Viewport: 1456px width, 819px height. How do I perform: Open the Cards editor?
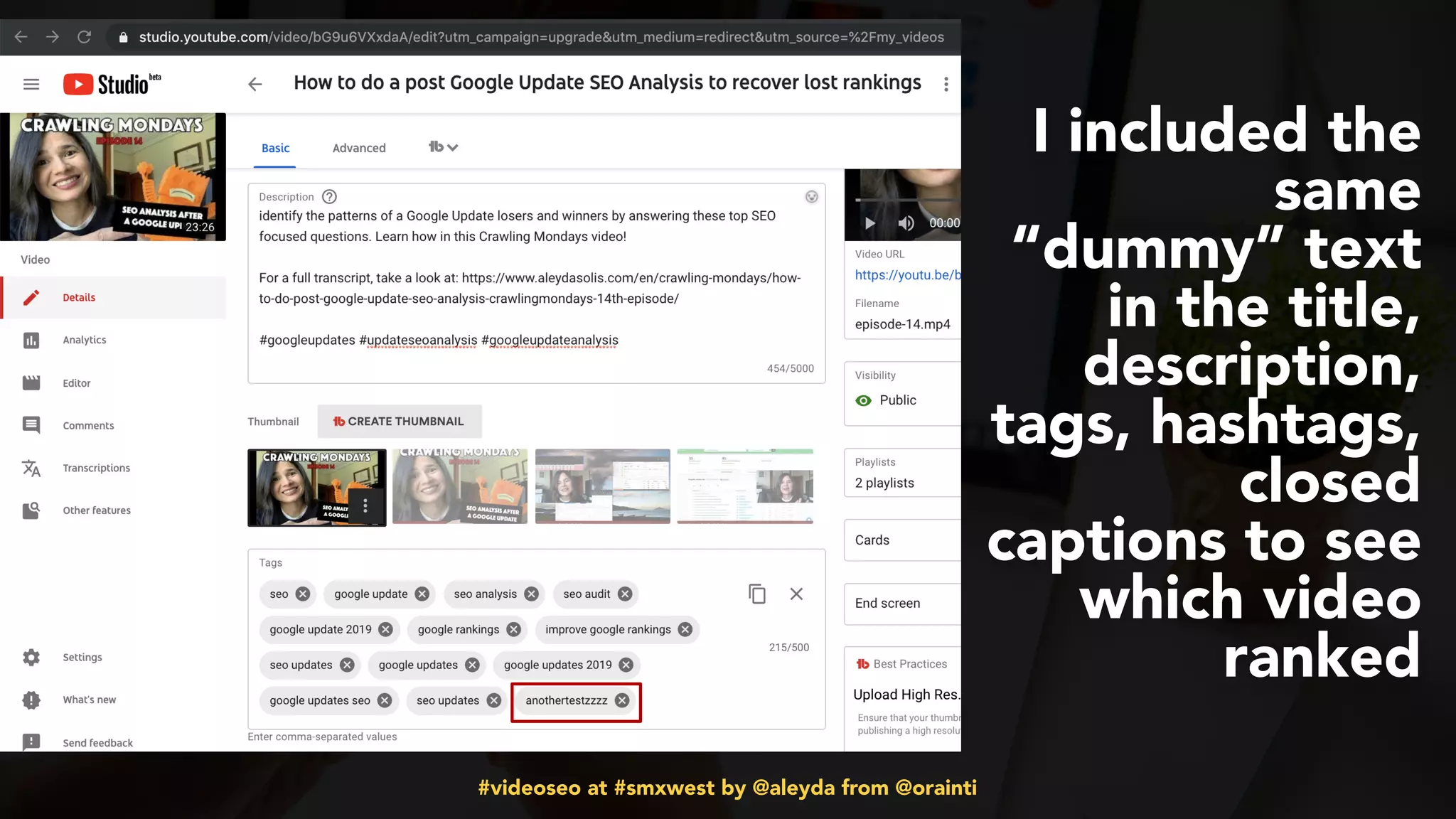coord(903,540)
